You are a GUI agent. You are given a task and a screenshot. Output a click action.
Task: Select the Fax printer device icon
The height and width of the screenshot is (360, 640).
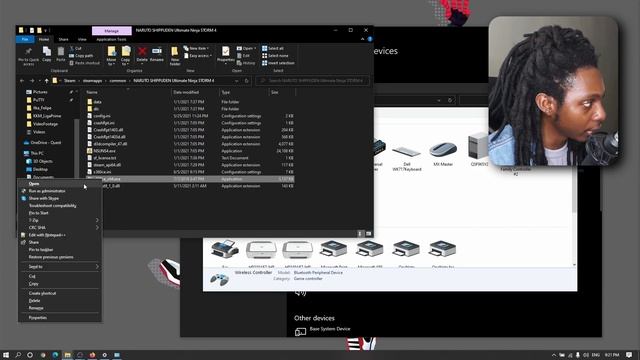pos(224,249)
